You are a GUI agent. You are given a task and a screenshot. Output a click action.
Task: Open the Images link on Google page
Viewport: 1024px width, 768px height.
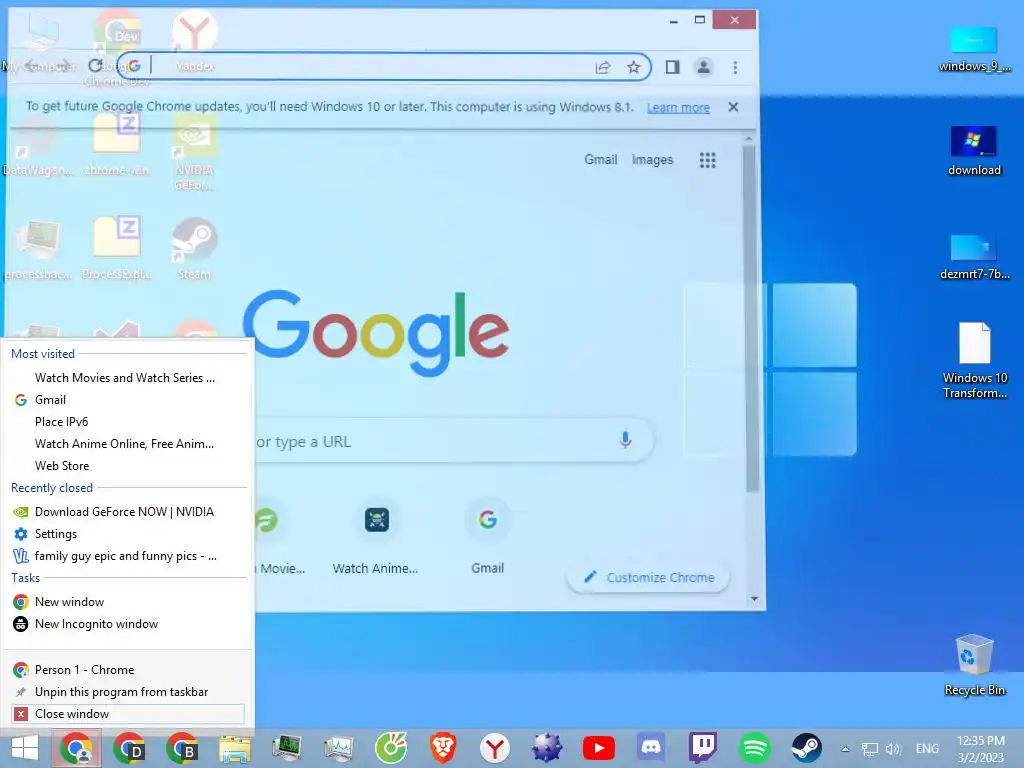[652, 159]
